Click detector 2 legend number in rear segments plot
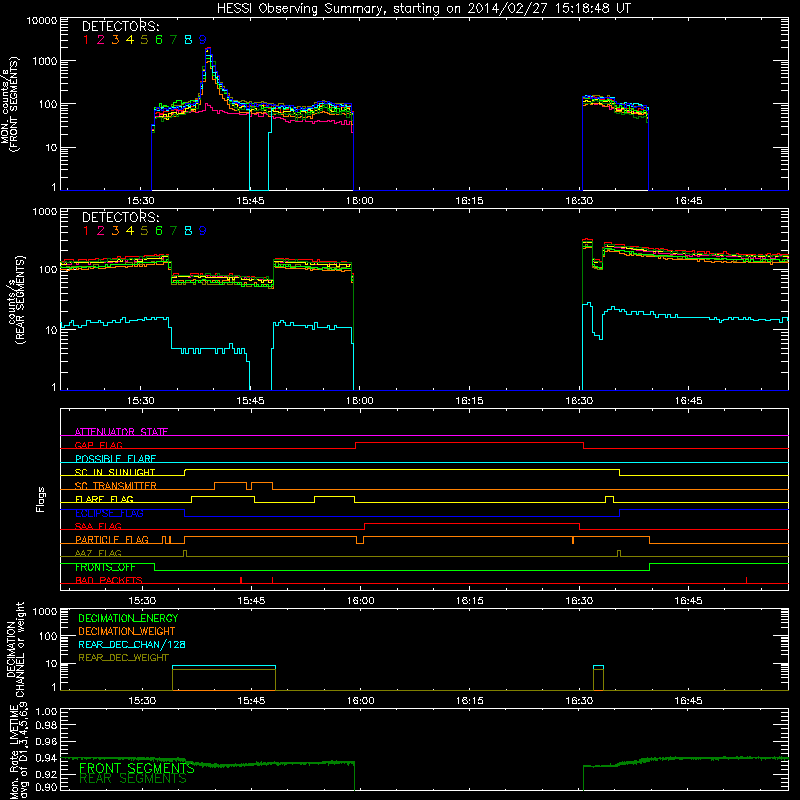The width and height of the screenshot is (800, 800). [x=101, y=231]
